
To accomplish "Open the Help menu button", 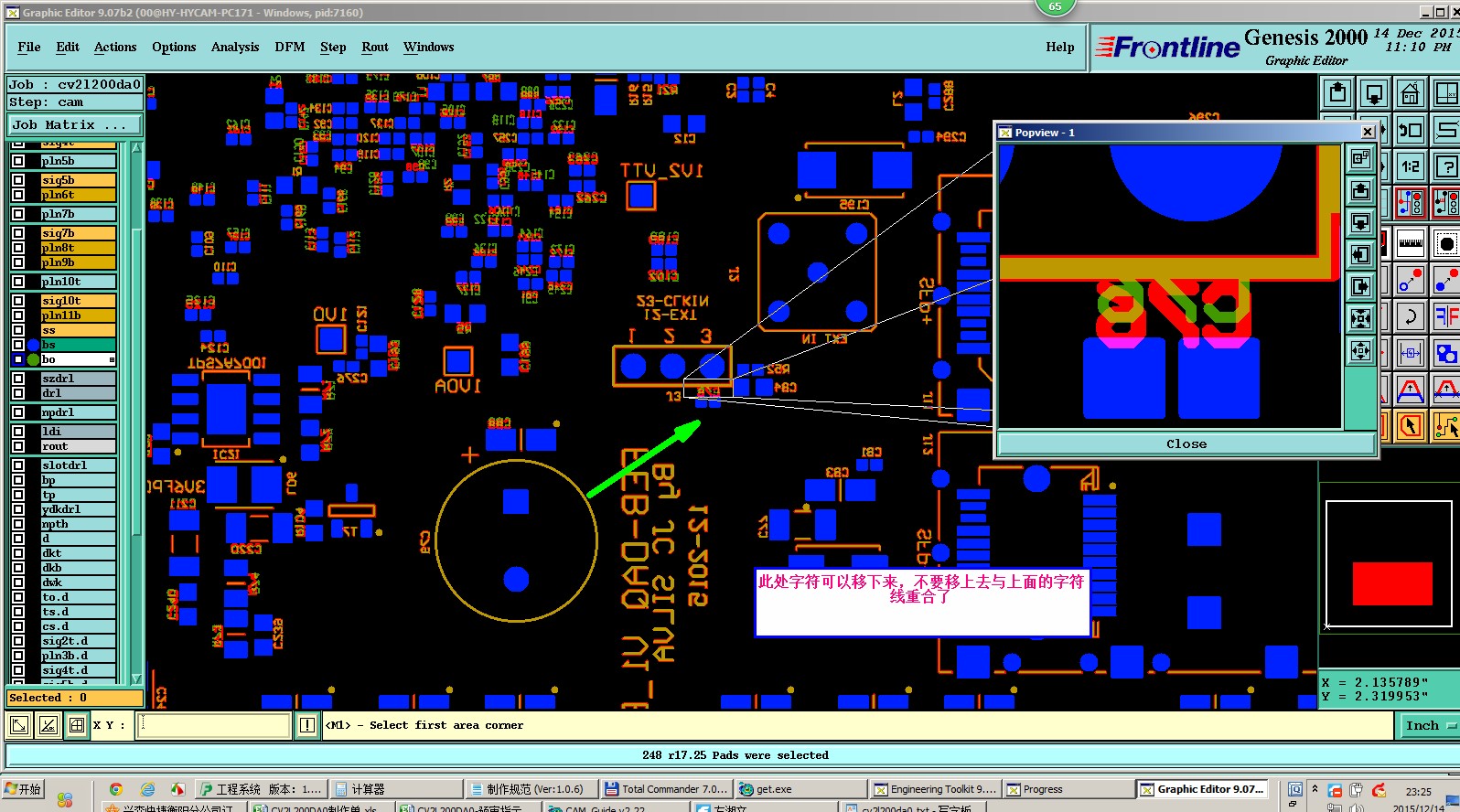I will tap(1059, 48).
